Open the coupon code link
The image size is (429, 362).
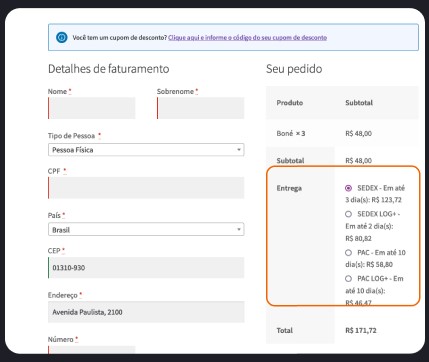point(247,38)
